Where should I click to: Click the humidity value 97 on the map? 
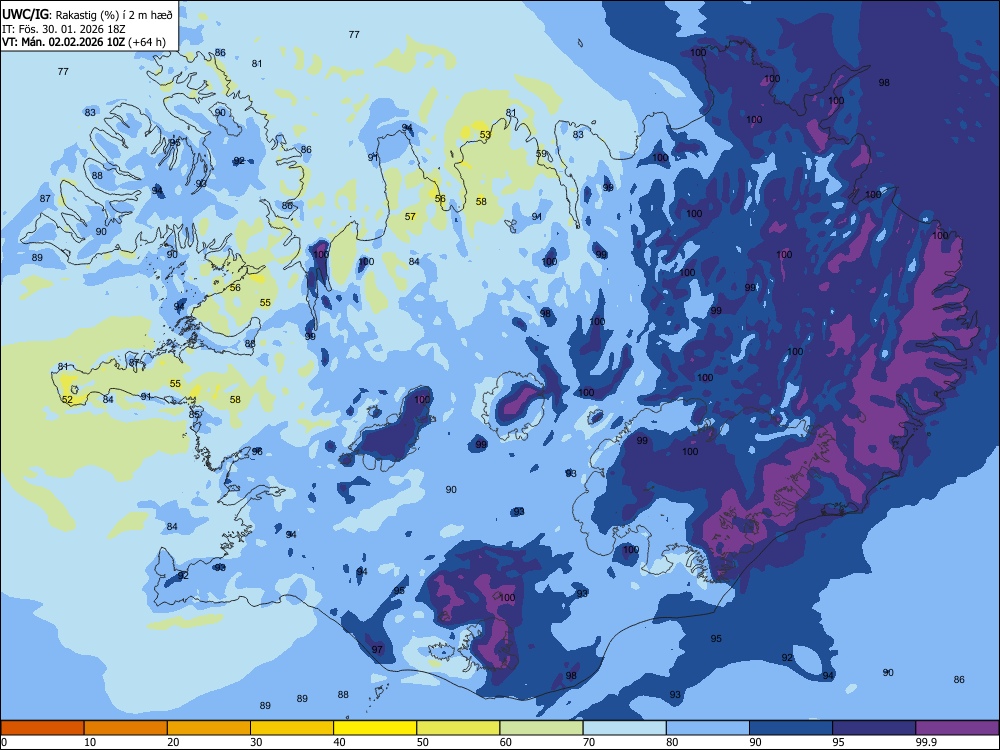tap(377, 650)
